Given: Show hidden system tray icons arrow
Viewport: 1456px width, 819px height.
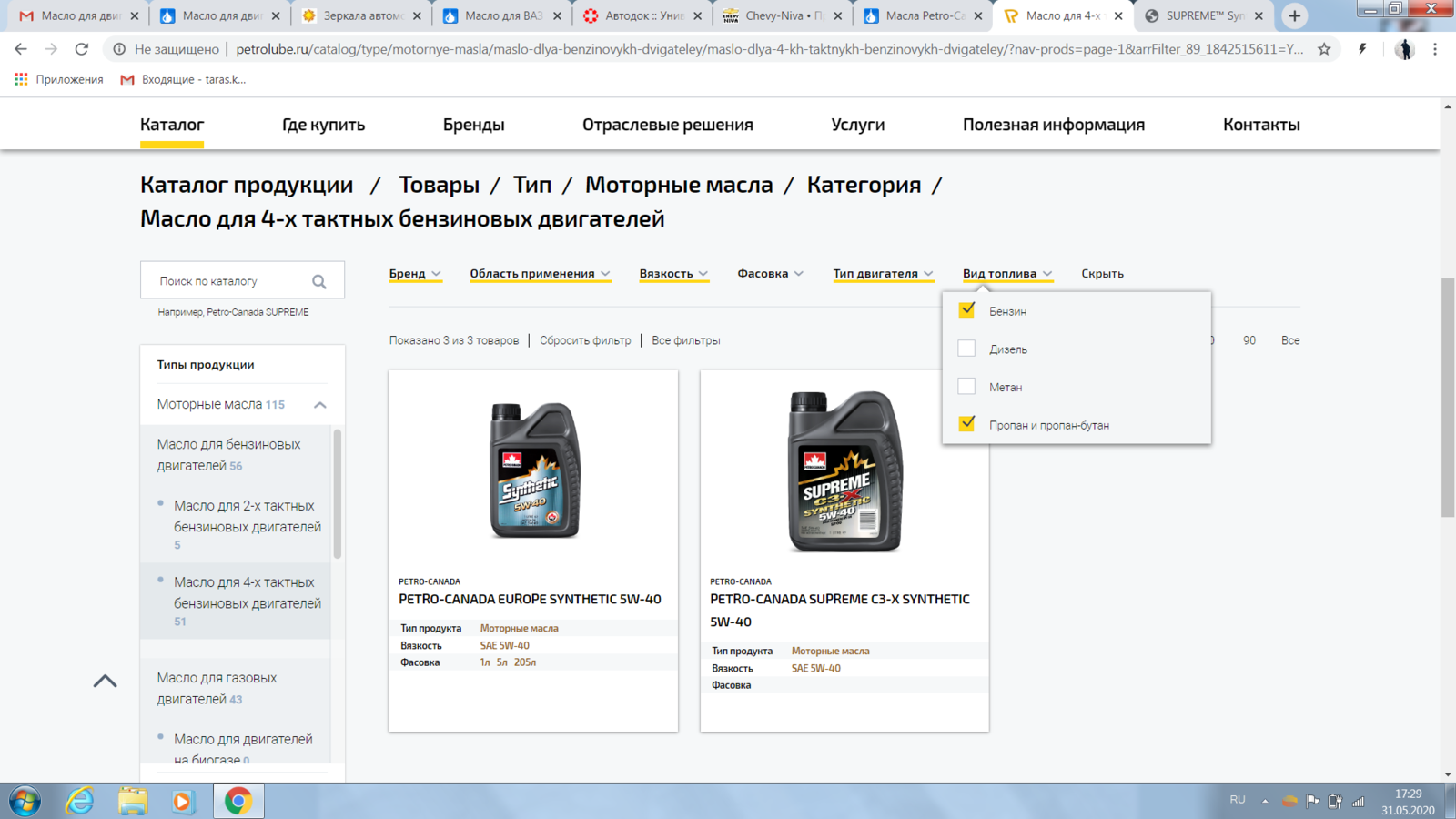Looking at the screenshot, I should [x=1265, y=801].
